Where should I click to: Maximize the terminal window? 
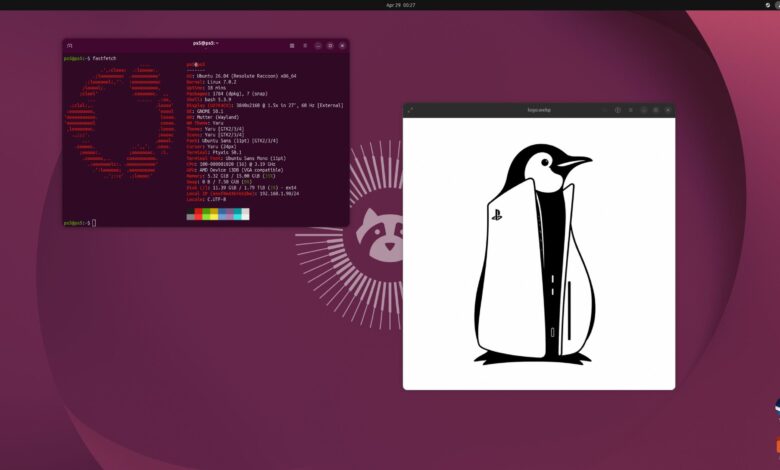pos(330,45)
